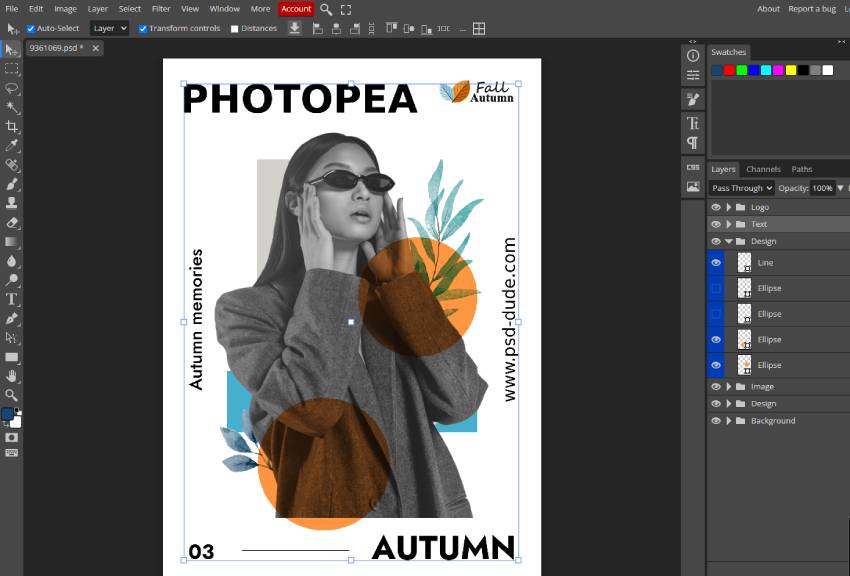The height and width of the screenshot is (576, 850).
Task: Open the CSS panel icon
Action: (x=693, y=167)
